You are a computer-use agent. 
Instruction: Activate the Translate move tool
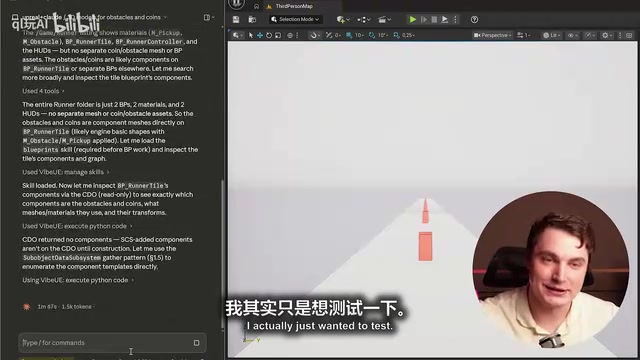tap(260, 35)
